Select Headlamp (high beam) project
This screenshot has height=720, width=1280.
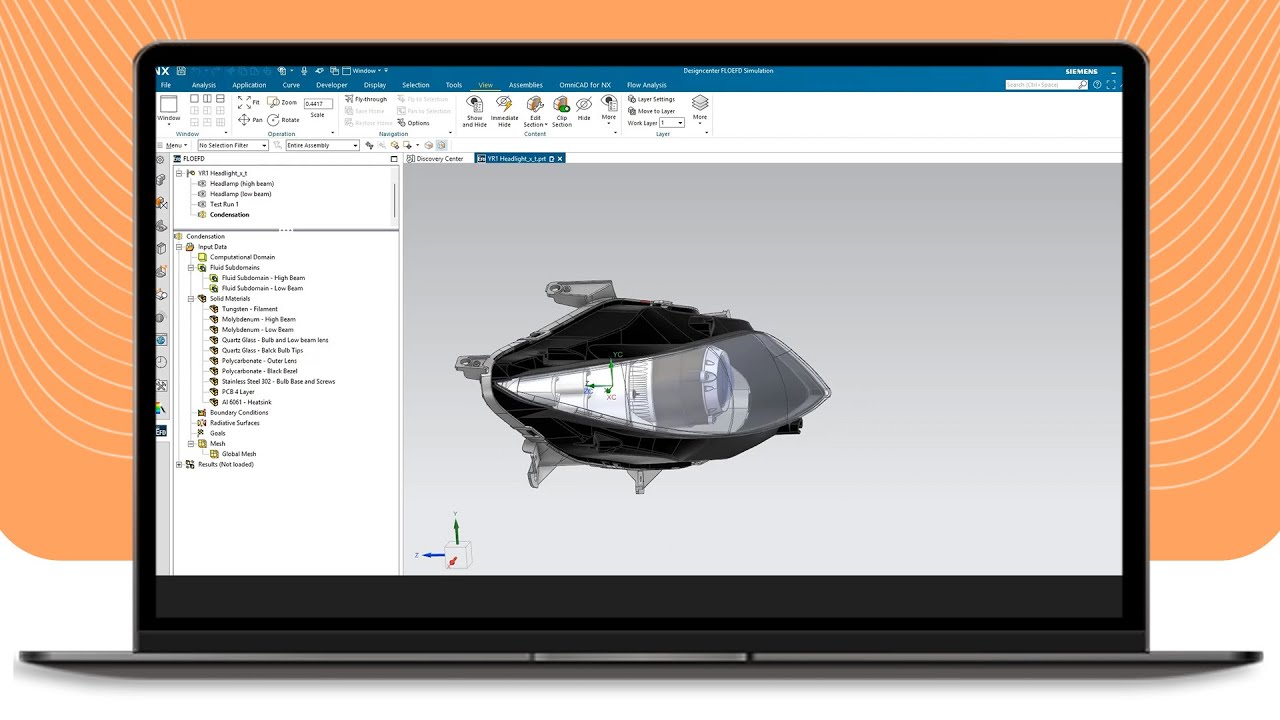pos(241,184)
